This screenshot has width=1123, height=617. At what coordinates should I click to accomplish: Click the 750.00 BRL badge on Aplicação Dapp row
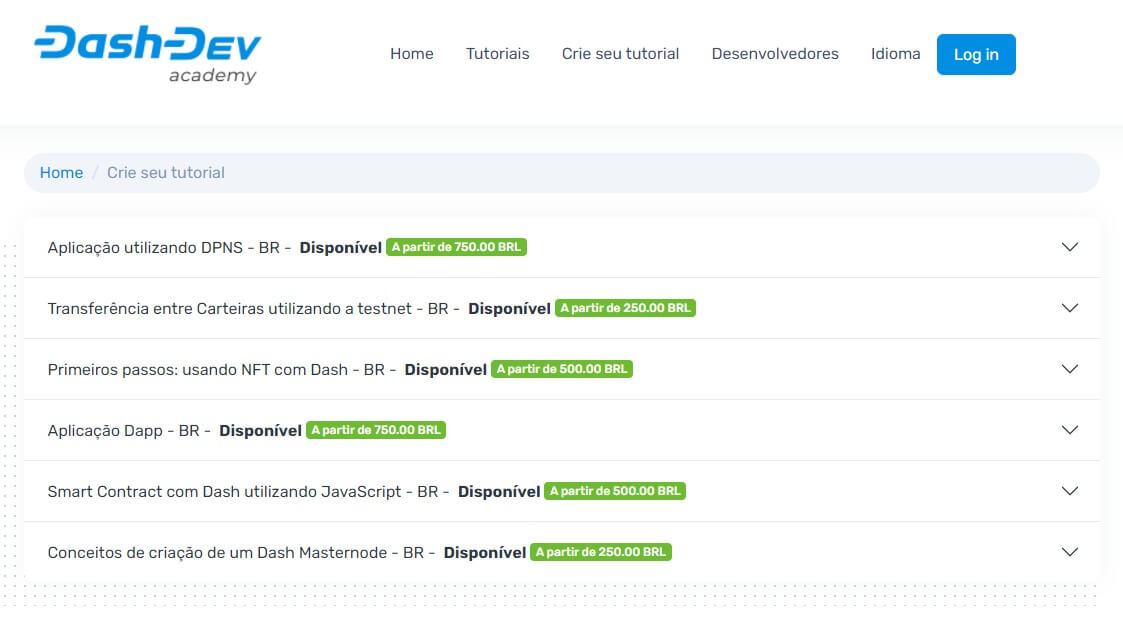tap(376, 430)
